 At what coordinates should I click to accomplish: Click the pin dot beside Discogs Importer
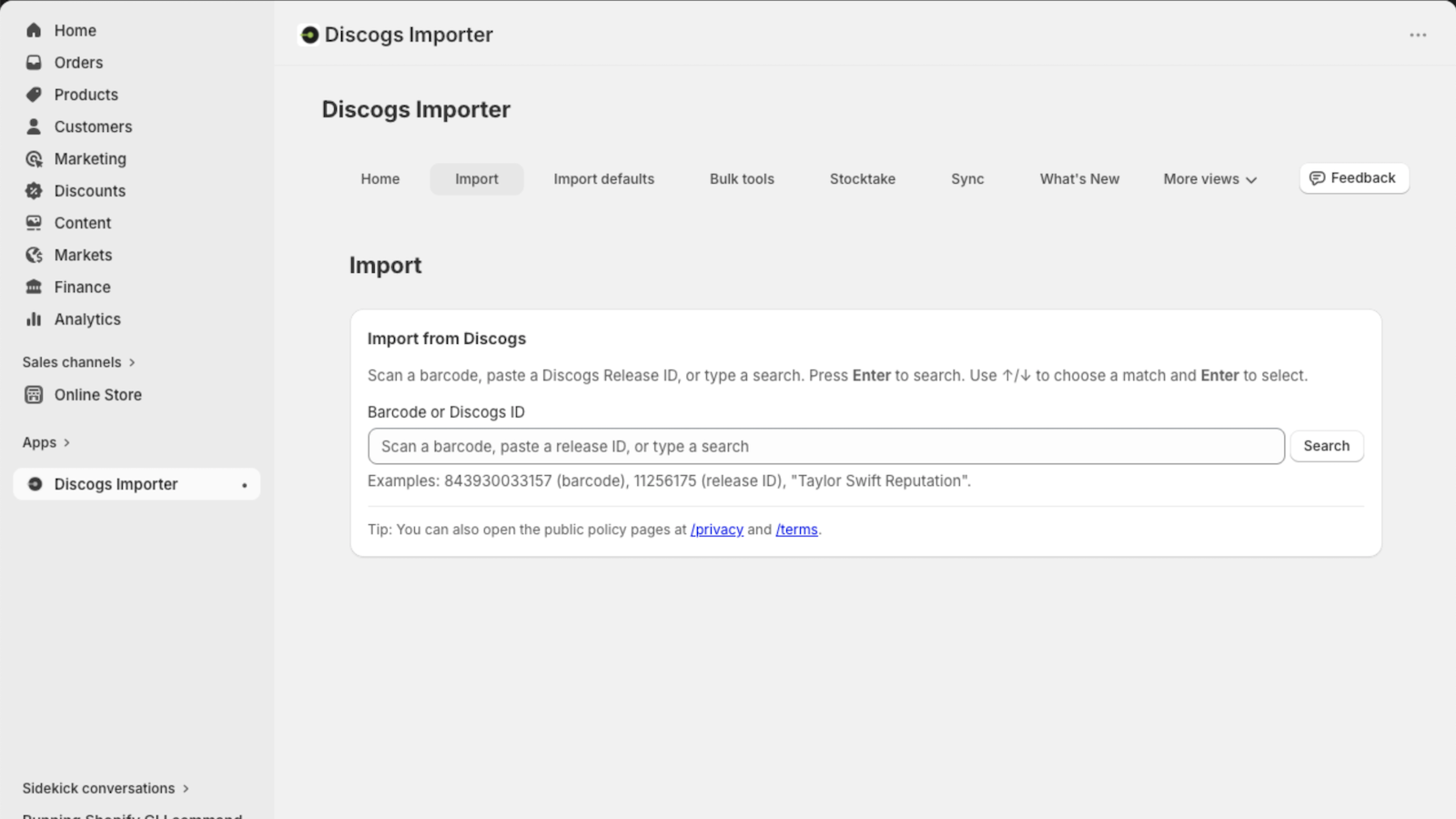tap(245, 485)
